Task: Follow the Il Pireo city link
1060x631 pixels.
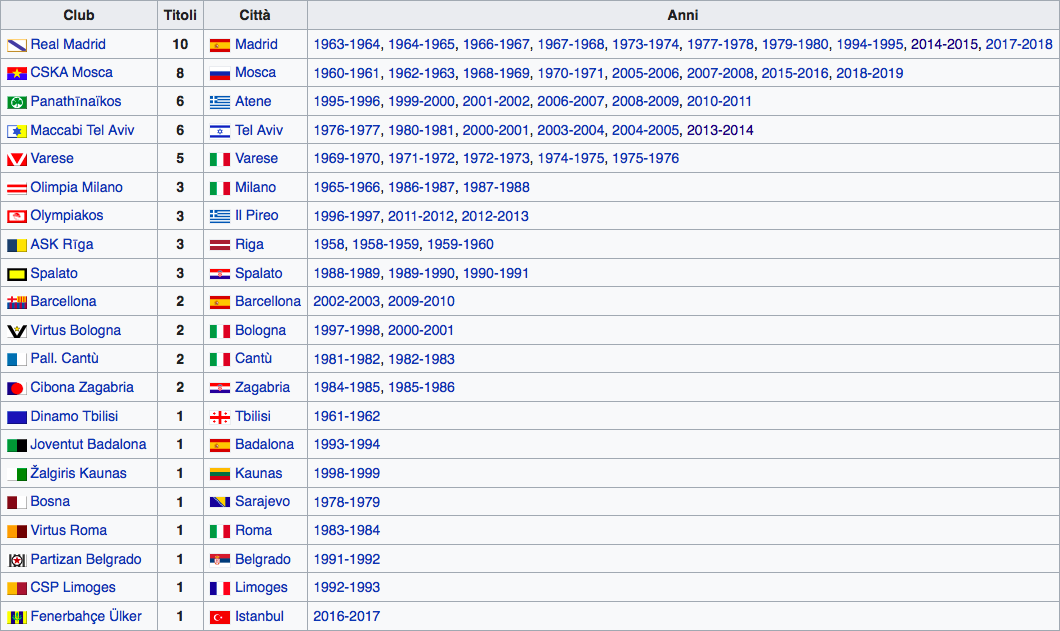Action: click(x=257, y=216)
